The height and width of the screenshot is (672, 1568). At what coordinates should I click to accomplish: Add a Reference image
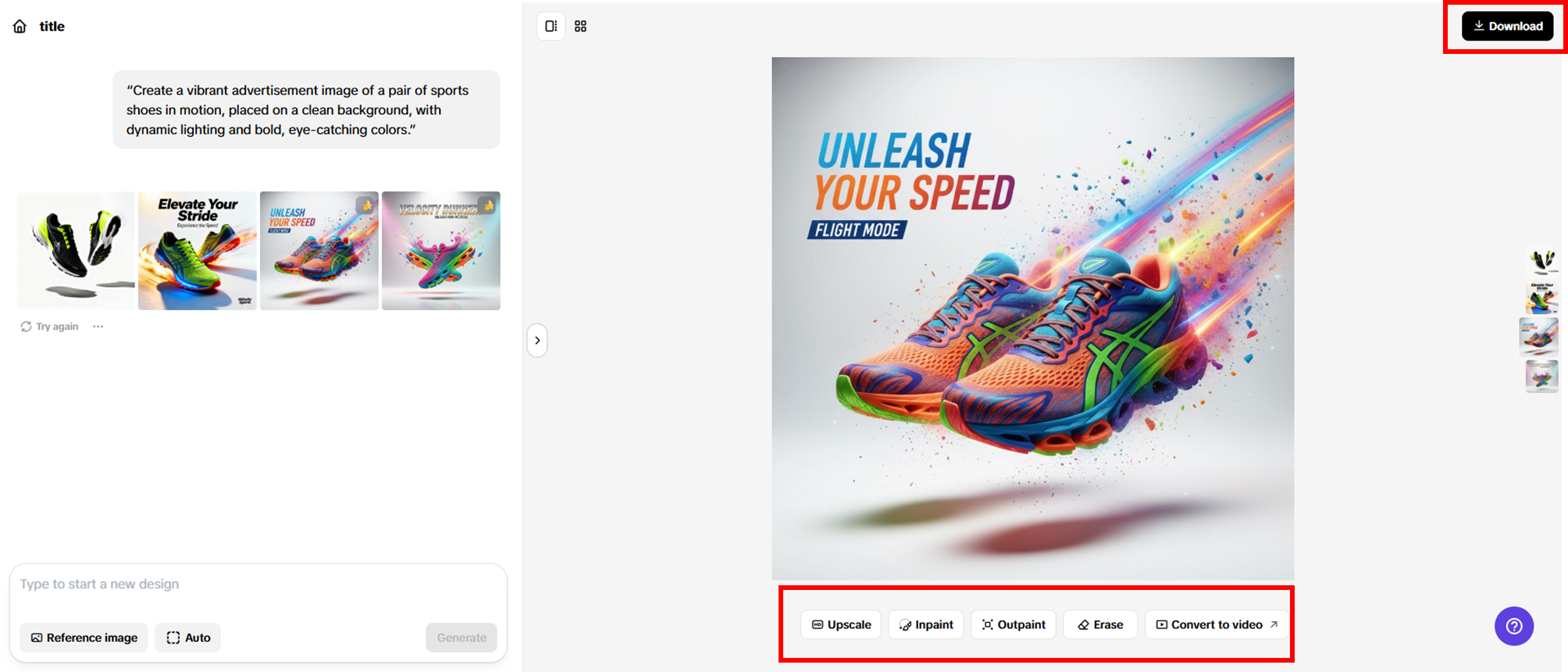pos(84,638)
